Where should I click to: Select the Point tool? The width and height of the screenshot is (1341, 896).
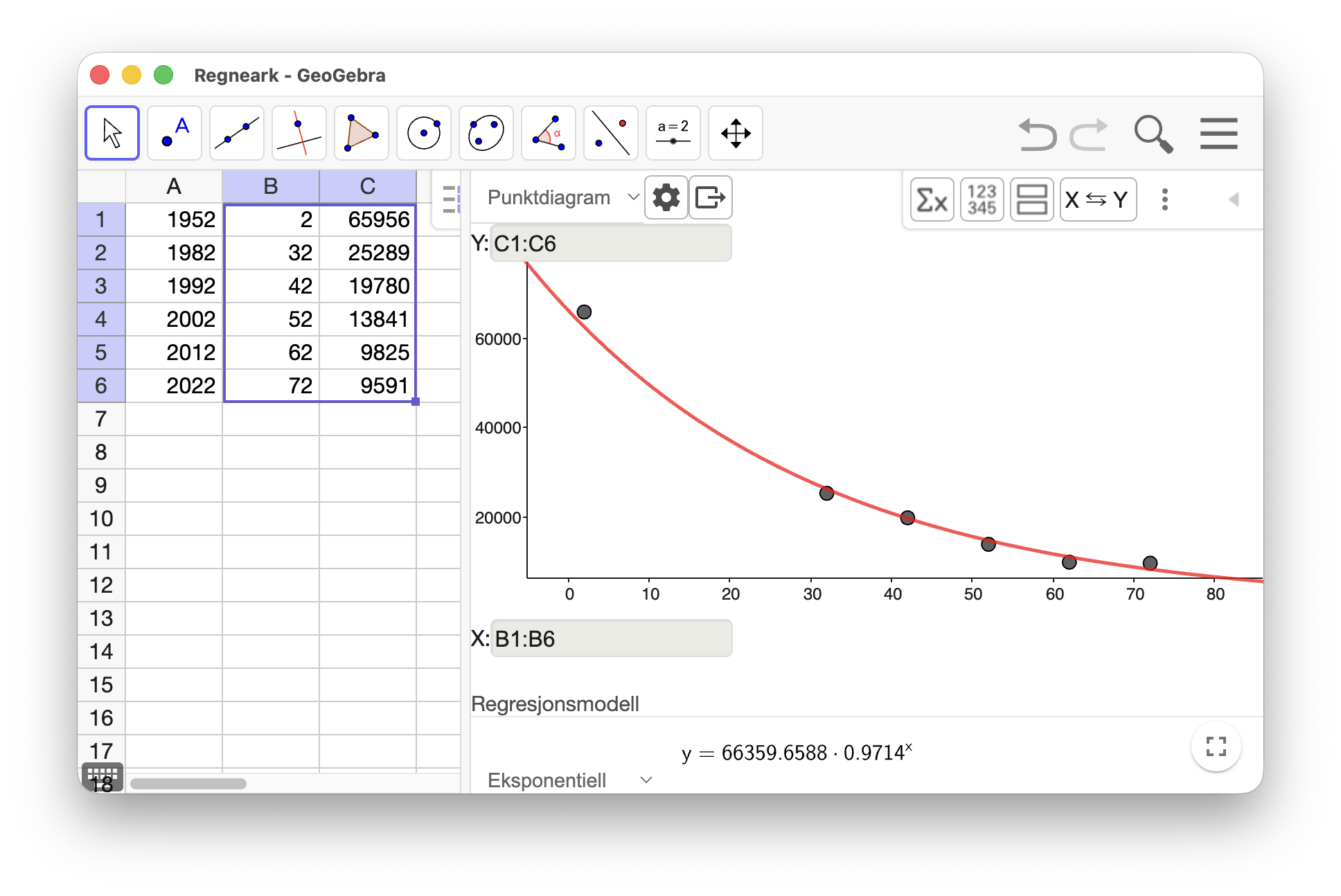coord(174,132)
